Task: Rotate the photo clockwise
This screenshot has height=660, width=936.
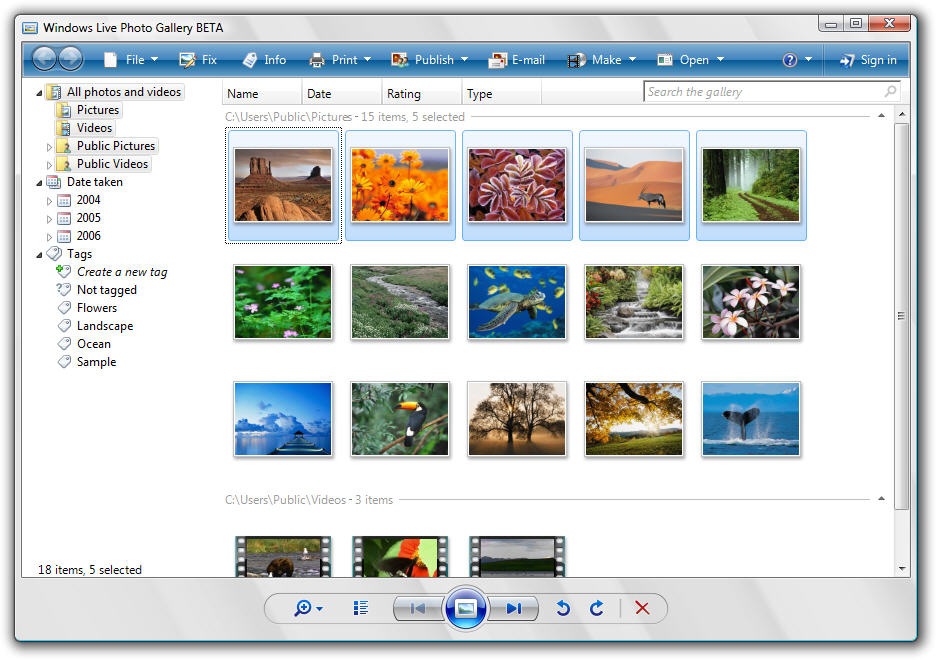Action: tap(597, 608)
